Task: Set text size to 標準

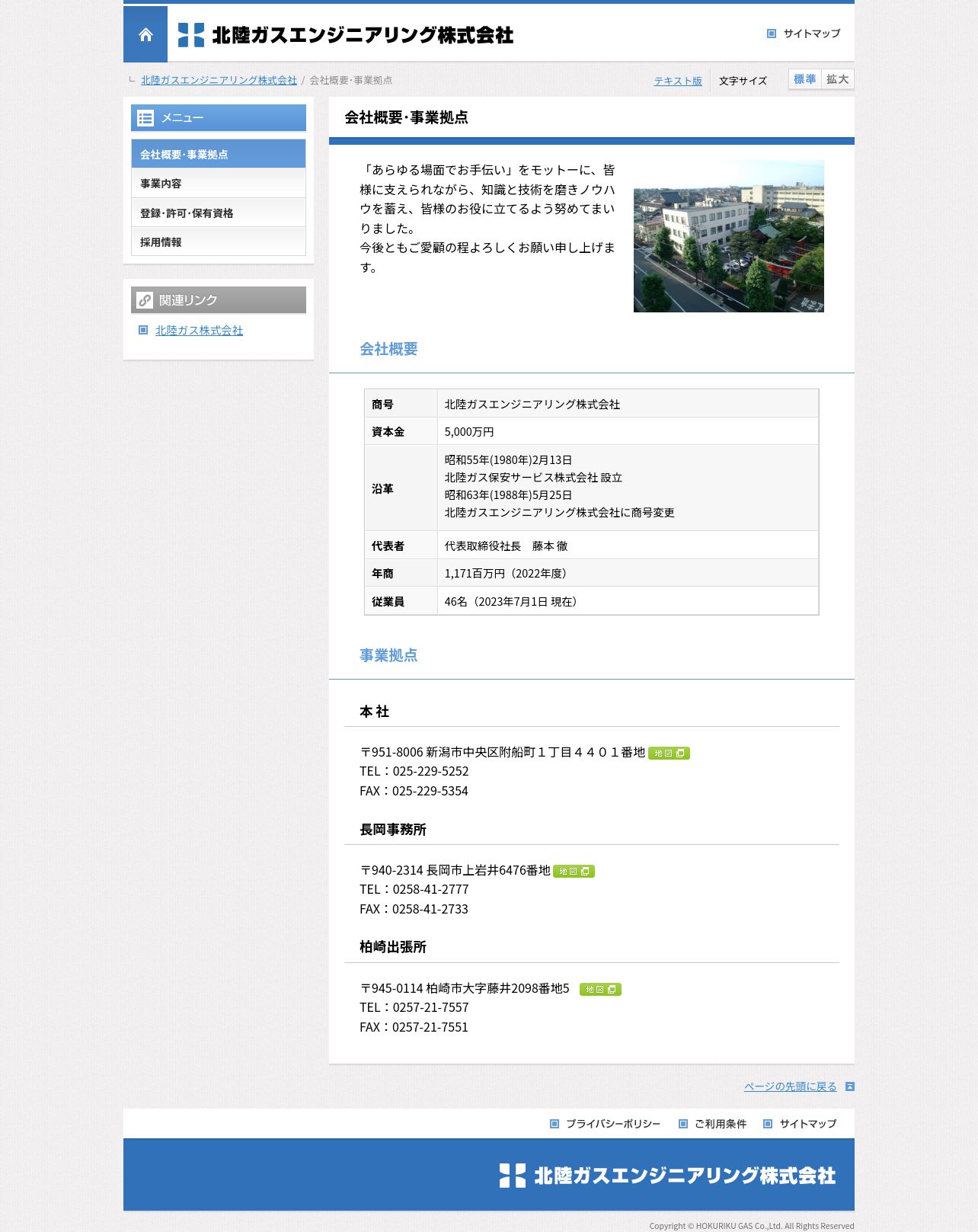Action: (x=804, y=79)
